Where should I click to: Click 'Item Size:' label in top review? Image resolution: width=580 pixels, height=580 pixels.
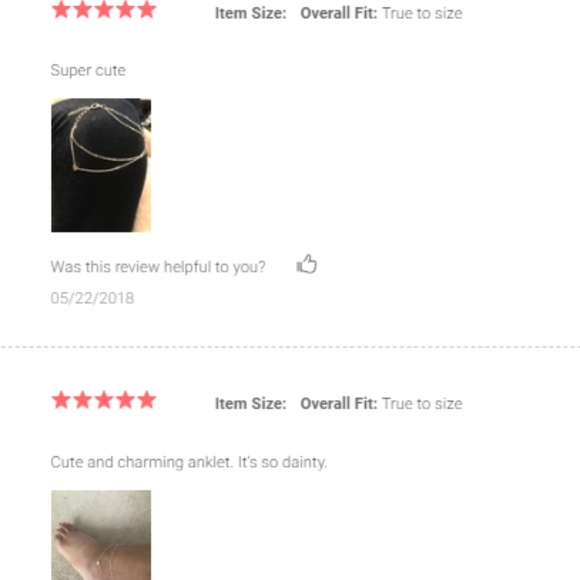point(251,13)
